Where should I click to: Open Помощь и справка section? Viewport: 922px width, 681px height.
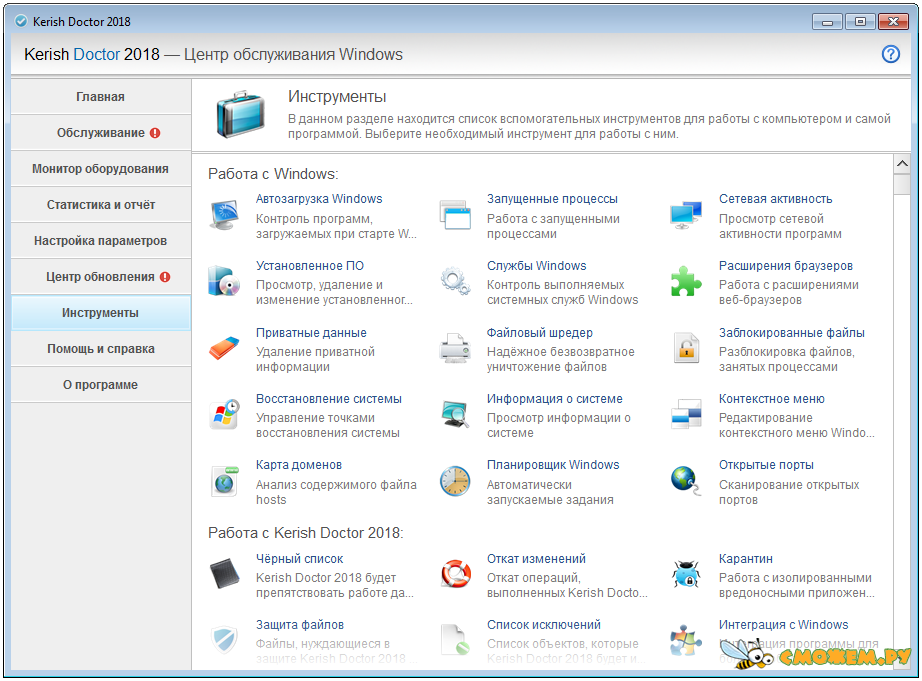click(x=101, y=349)
